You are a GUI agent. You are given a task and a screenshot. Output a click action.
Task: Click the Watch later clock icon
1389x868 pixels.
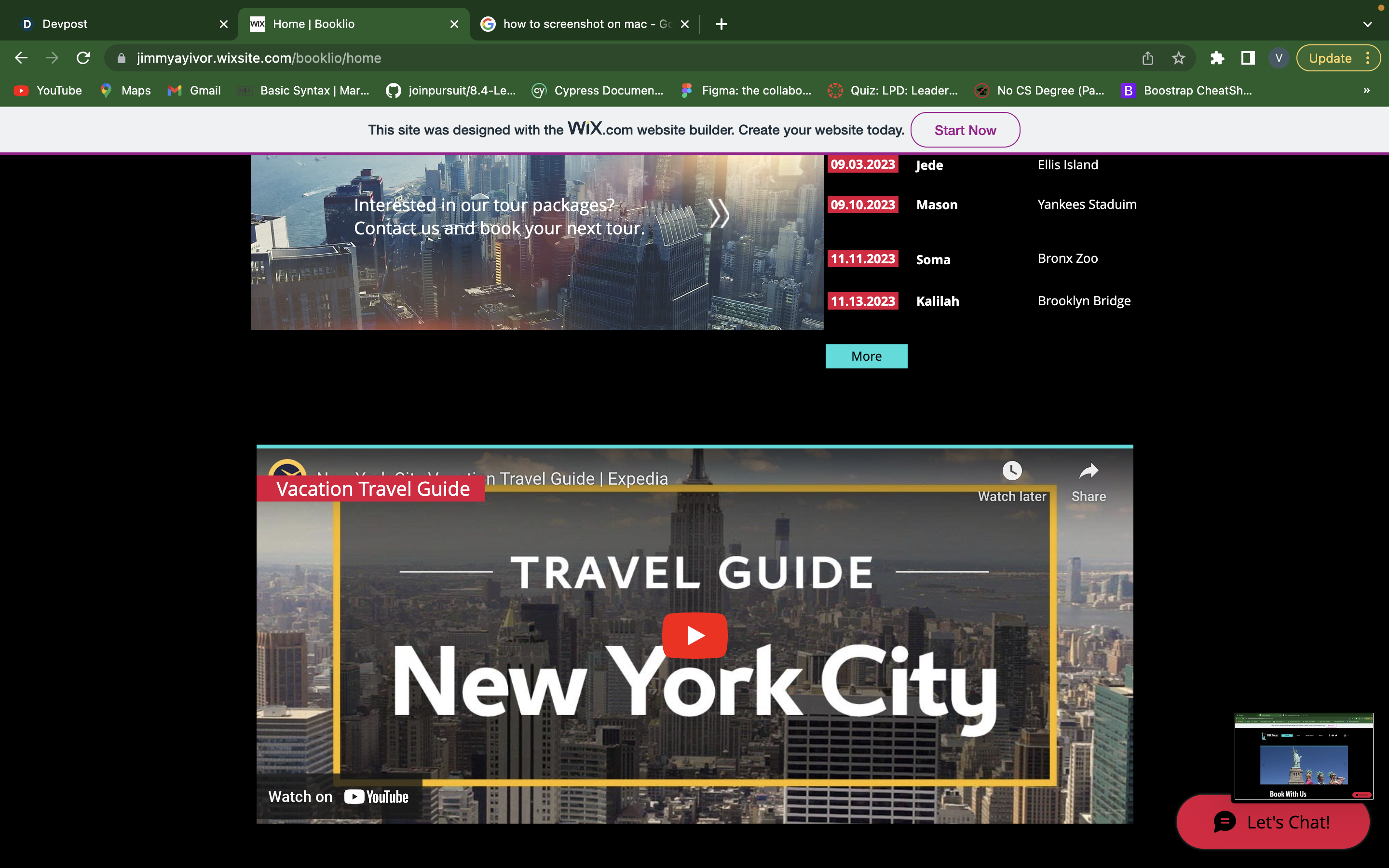click(1012, 471)
